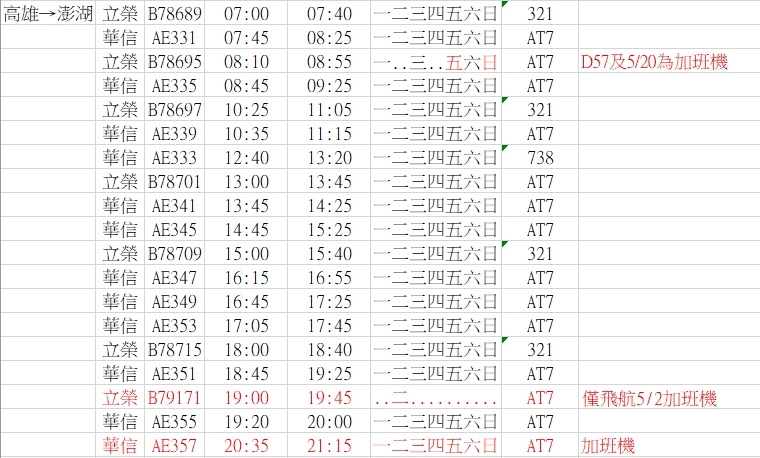Screen dimensions: 760x458
Task: Click flight number B78709
Action: tap(174, 253)
